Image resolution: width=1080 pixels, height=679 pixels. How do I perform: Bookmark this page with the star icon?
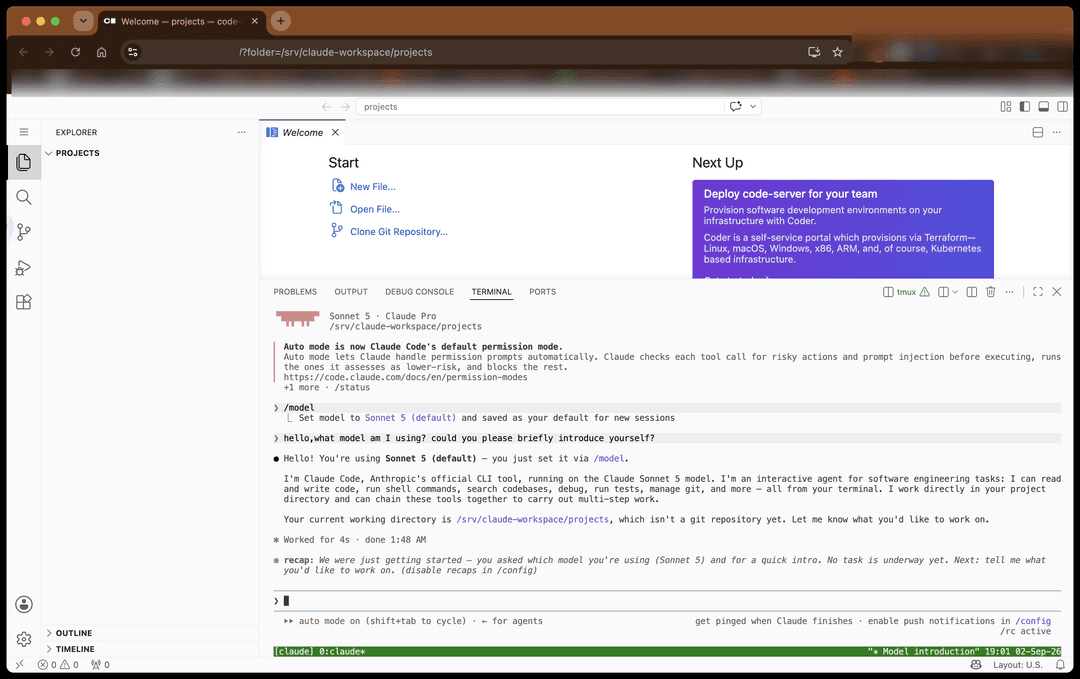click(838, 52)
